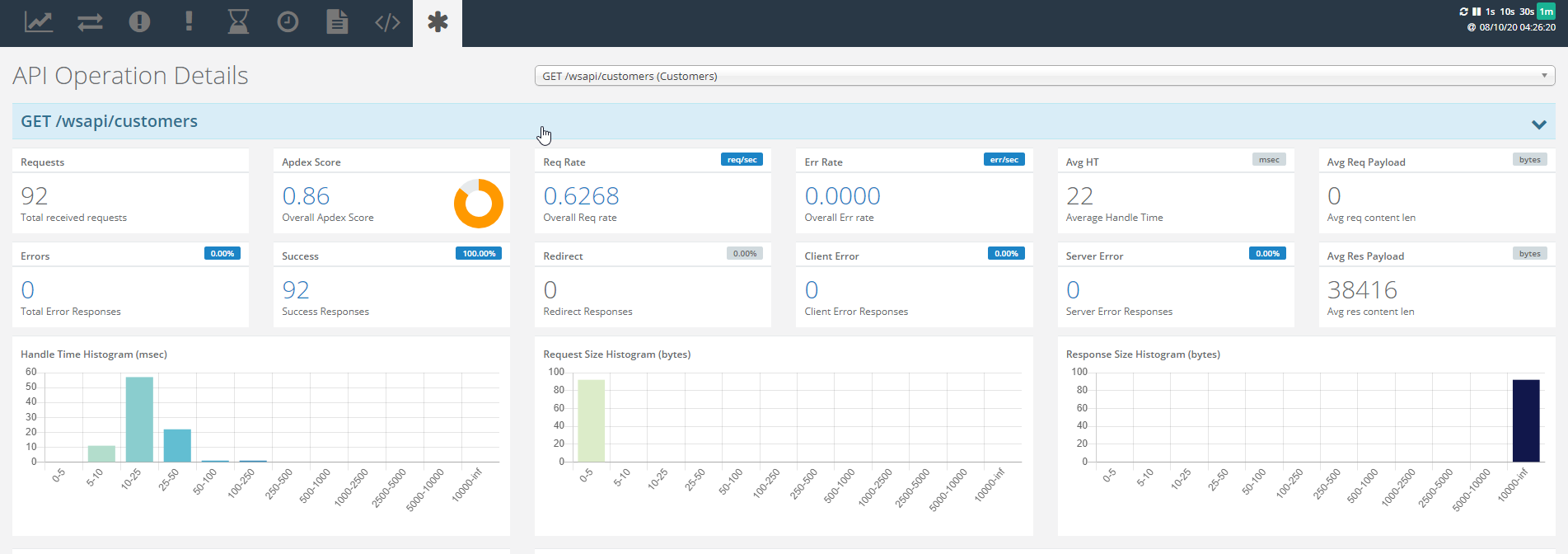Open the line chart summary view

point(39,22)
